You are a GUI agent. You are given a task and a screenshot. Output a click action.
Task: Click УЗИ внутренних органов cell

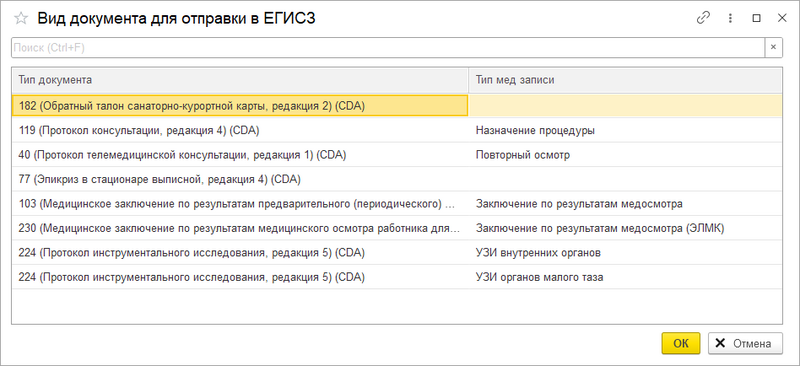tap(625, 253)
